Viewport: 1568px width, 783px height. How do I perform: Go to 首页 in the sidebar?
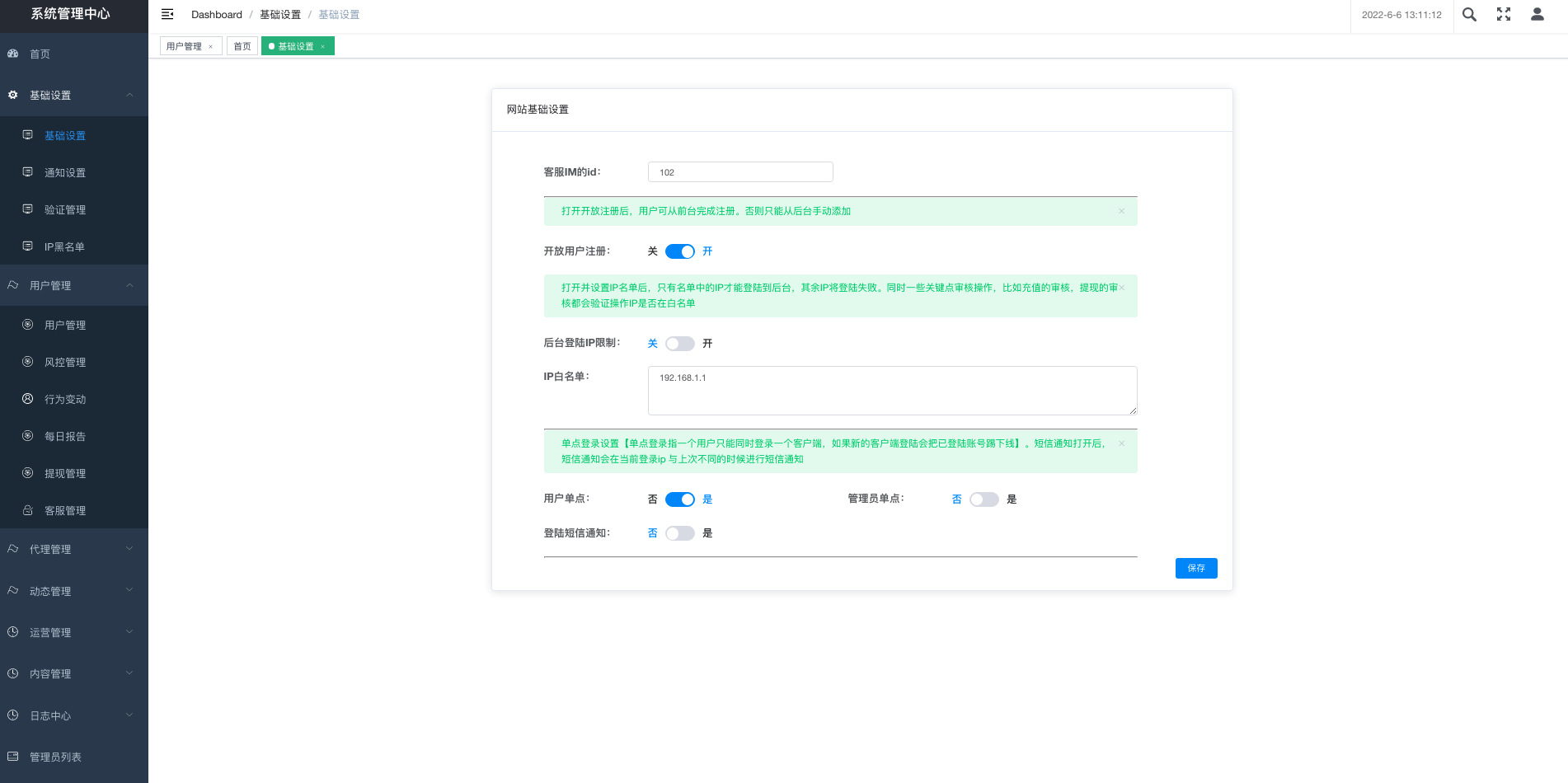[74, 54]
